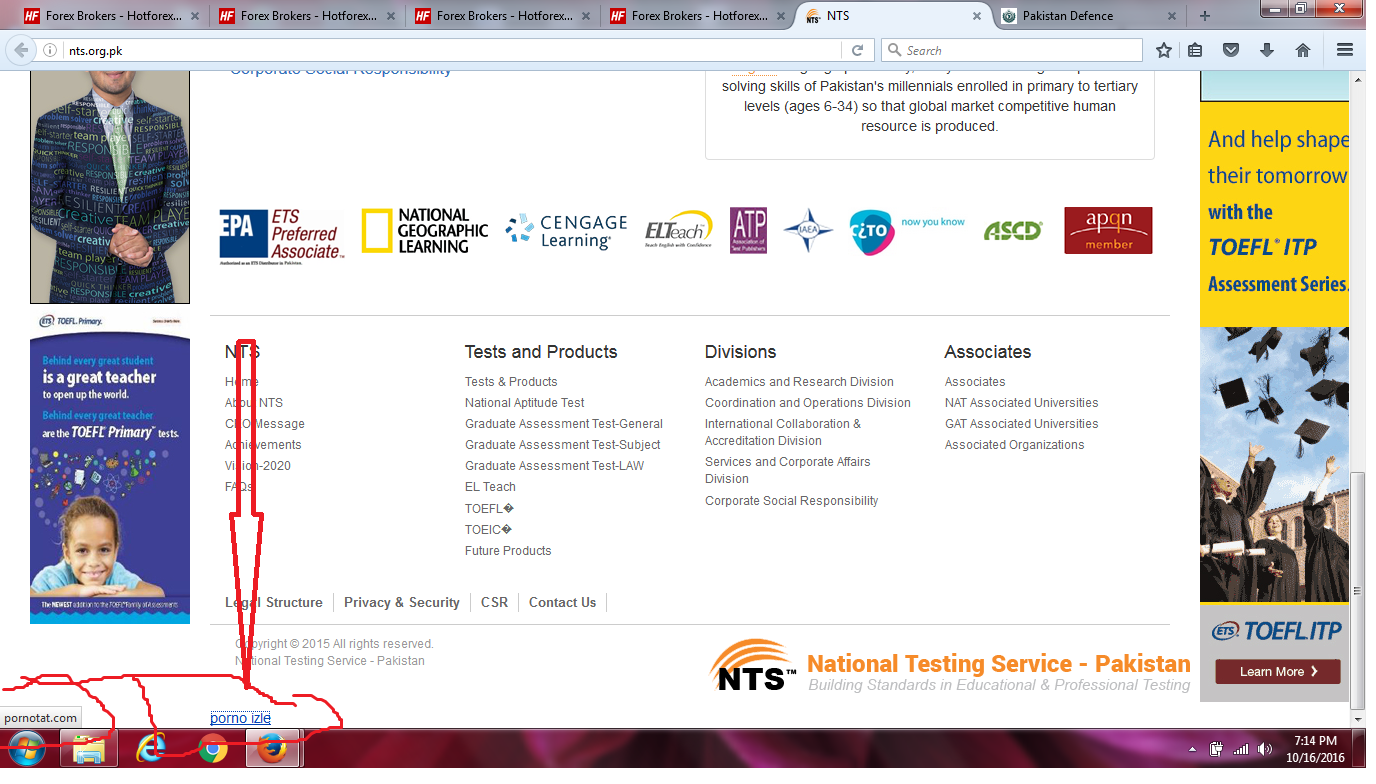This screenshot has width=1376, height=784.
Task: Bookmark this page with the star icon
Action: 1163,50
